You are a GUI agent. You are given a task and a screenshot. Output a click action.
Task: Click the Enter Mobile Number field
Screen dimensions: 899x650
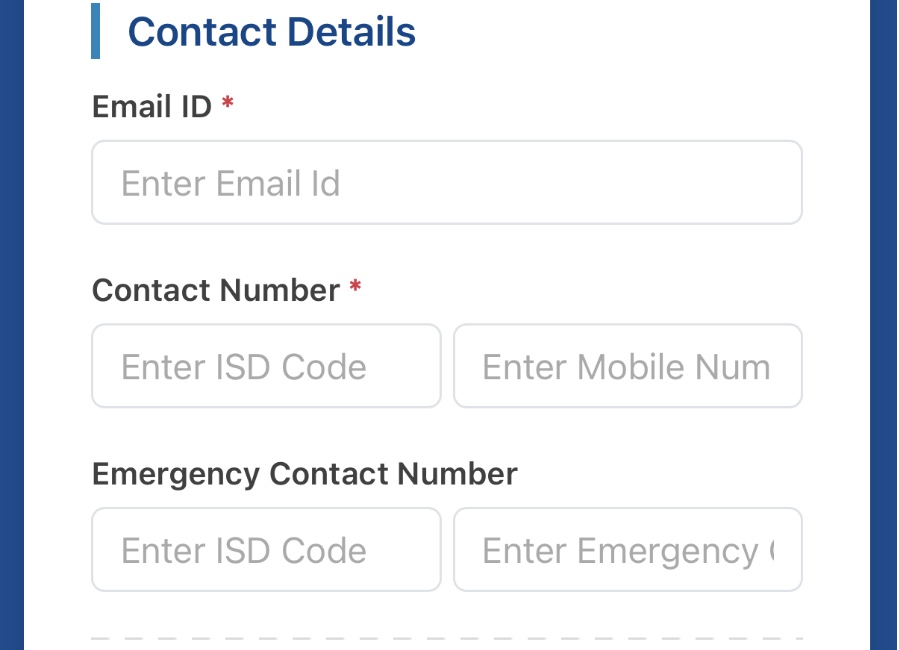click(627, 366)
